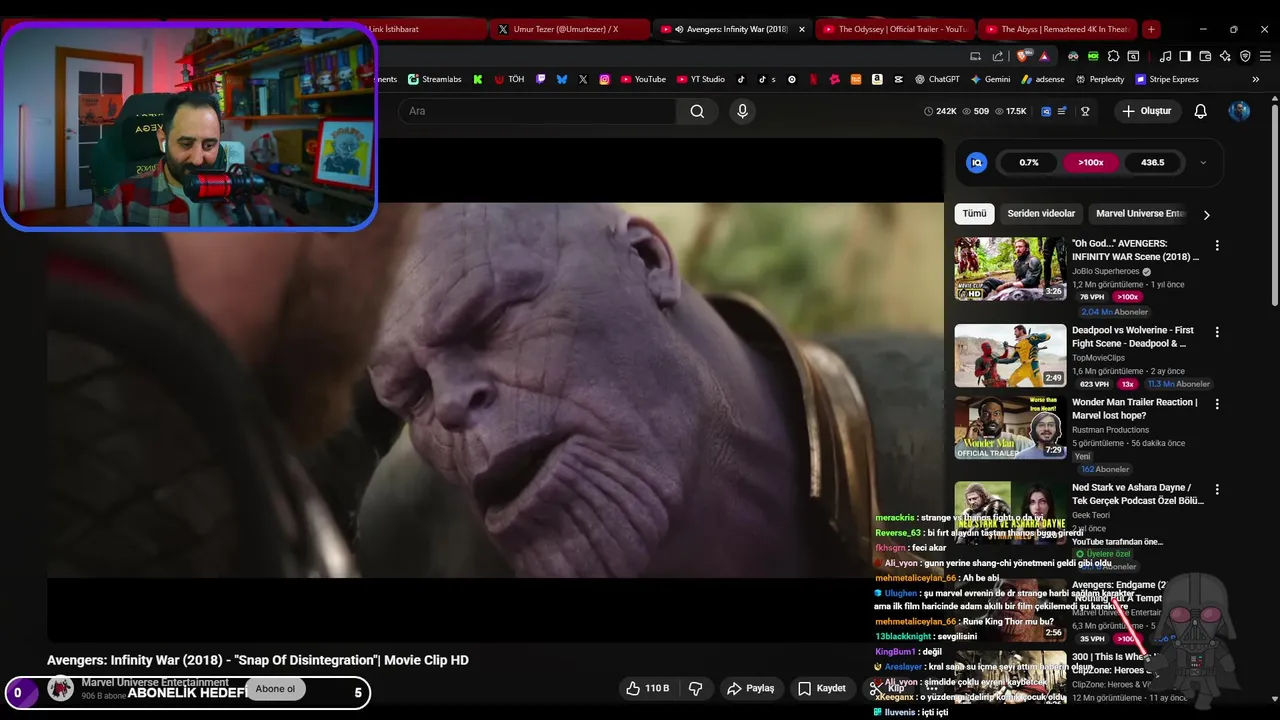Open JoBlo Superheroes channel link
1280x720 pixels.
(1105, 271)
